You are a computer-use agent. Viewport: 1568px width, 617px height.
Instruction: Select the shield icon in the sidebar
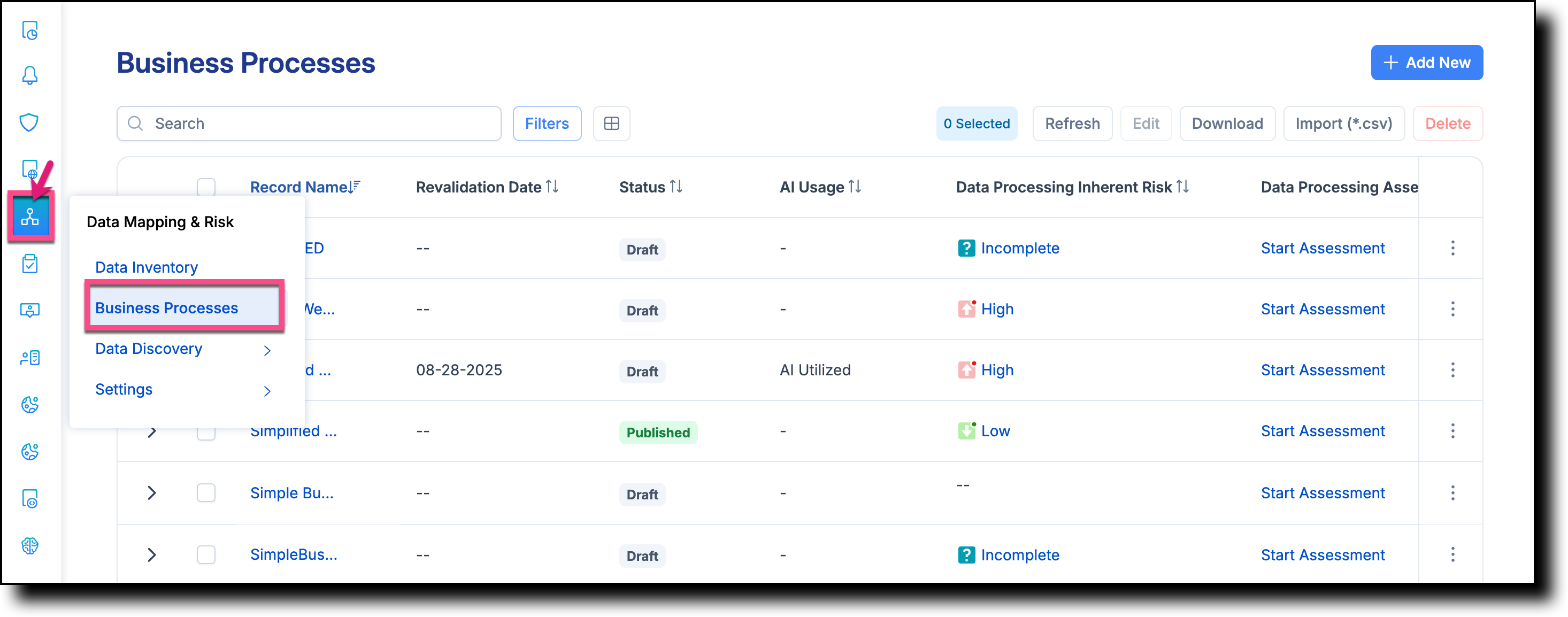(29, 122)
